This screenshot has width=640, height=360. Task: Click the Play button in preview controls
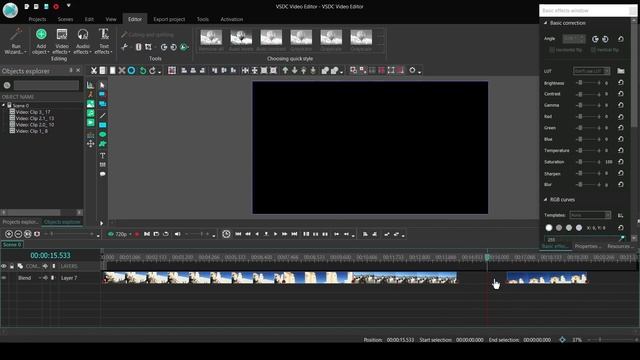[x=276, y=234]
